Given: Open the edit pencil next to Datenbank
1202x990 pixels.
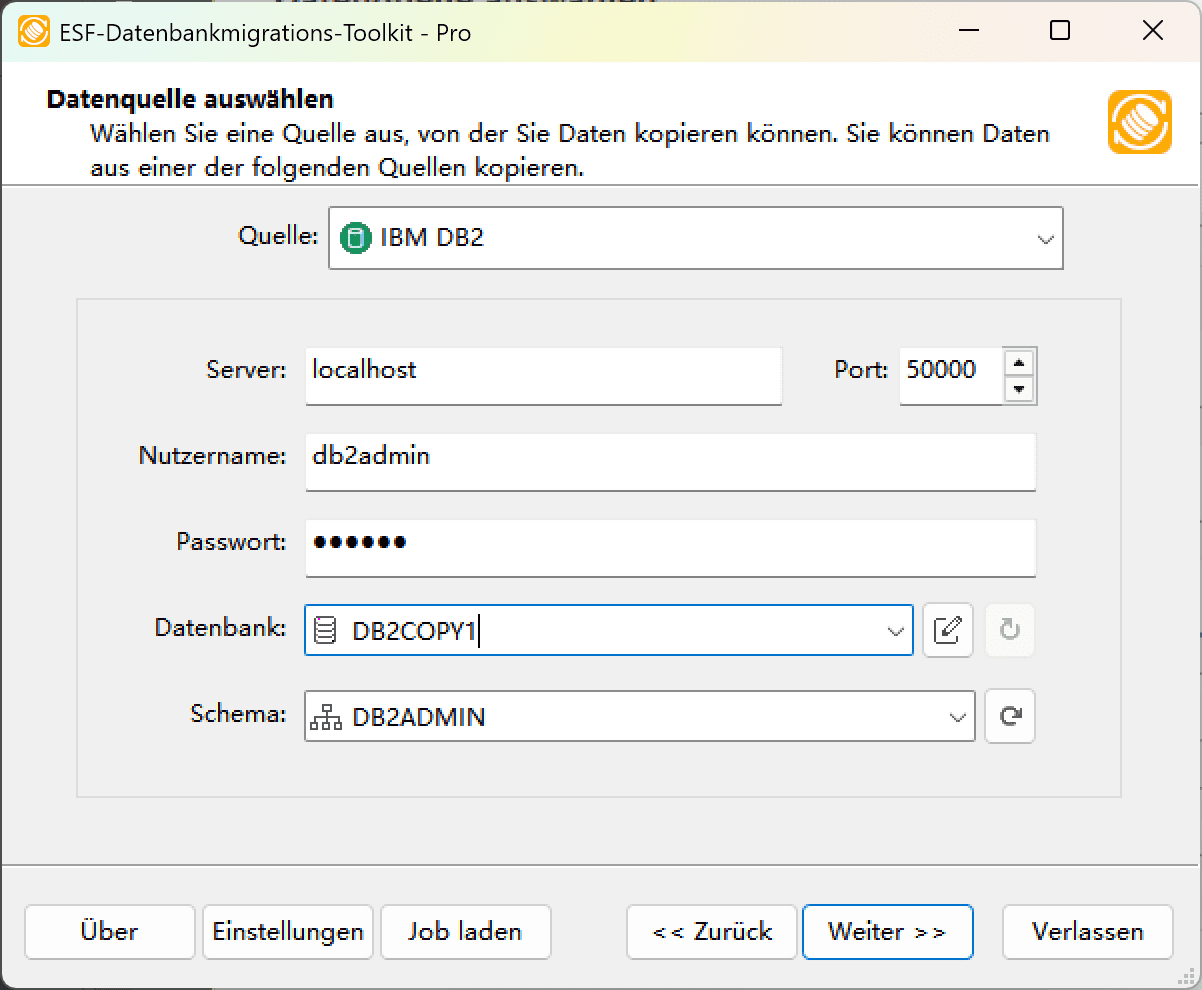Looking at the screenshot, I should click(x=947, y=630).
